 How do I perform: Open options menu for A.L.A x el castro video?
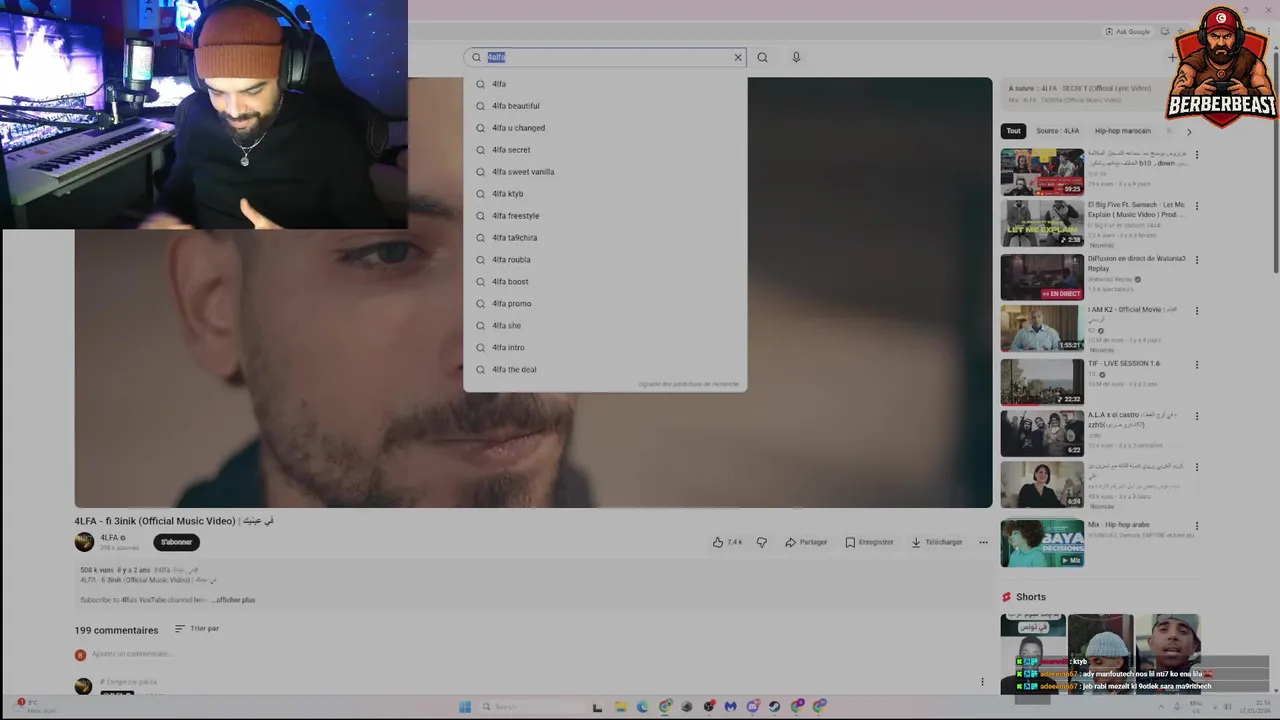(x=1197, y=416)
